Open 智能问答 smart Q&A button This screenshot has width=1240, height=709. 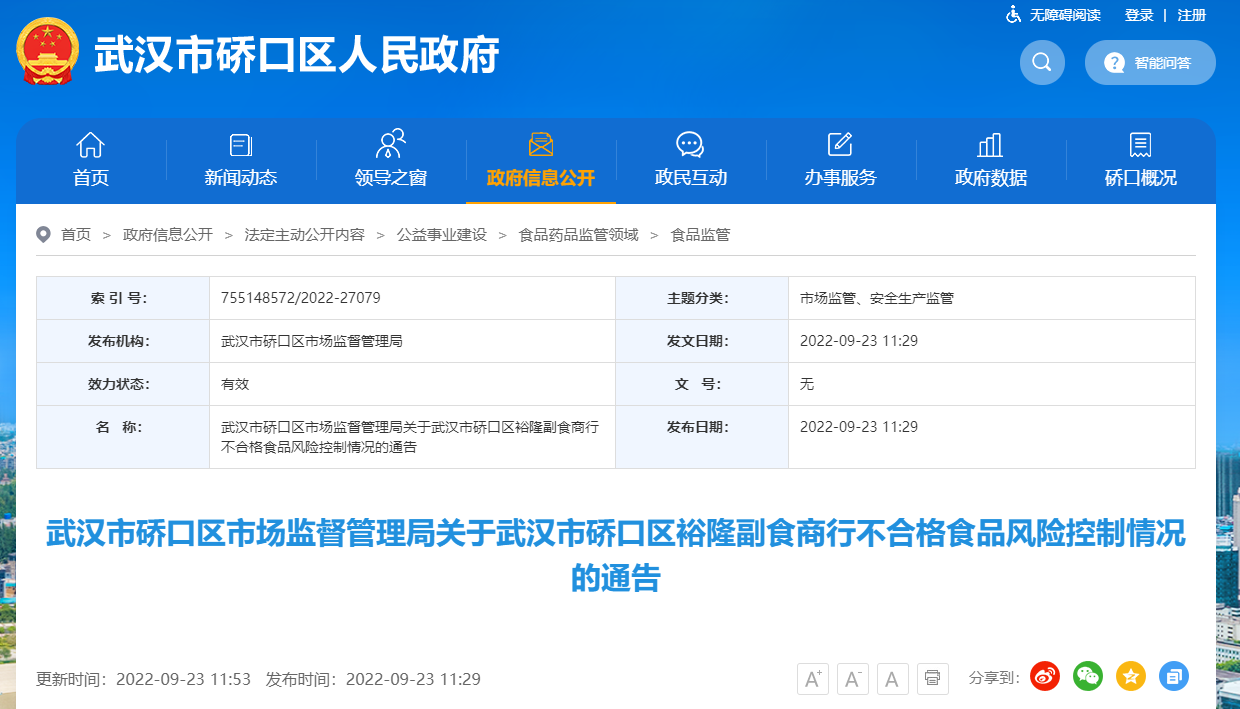[1150, 62]
